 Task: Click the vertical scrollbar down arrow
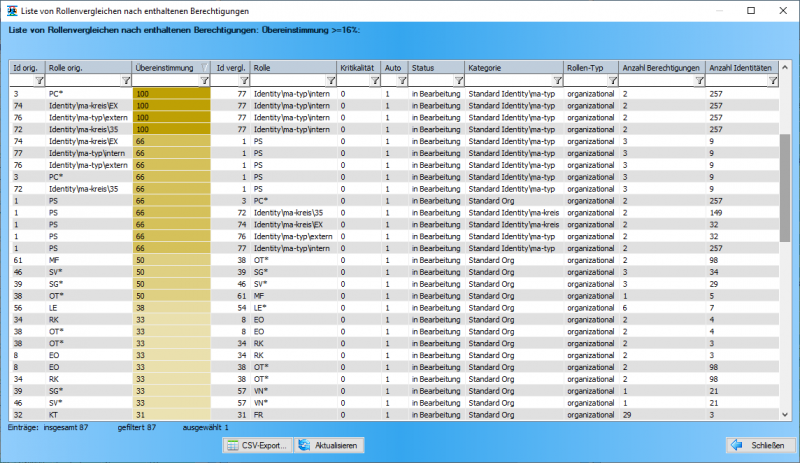785,413
